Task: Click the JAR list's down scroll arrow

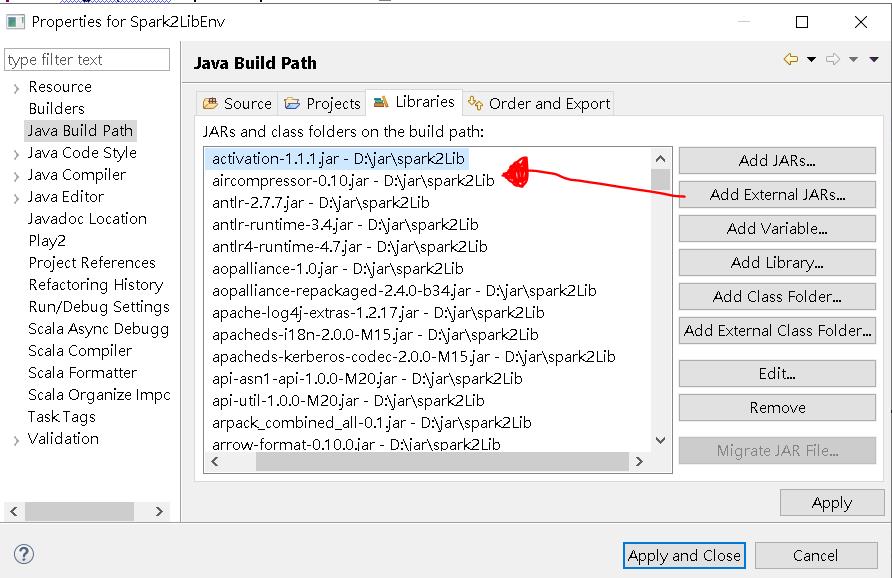Action: [660, 440]
